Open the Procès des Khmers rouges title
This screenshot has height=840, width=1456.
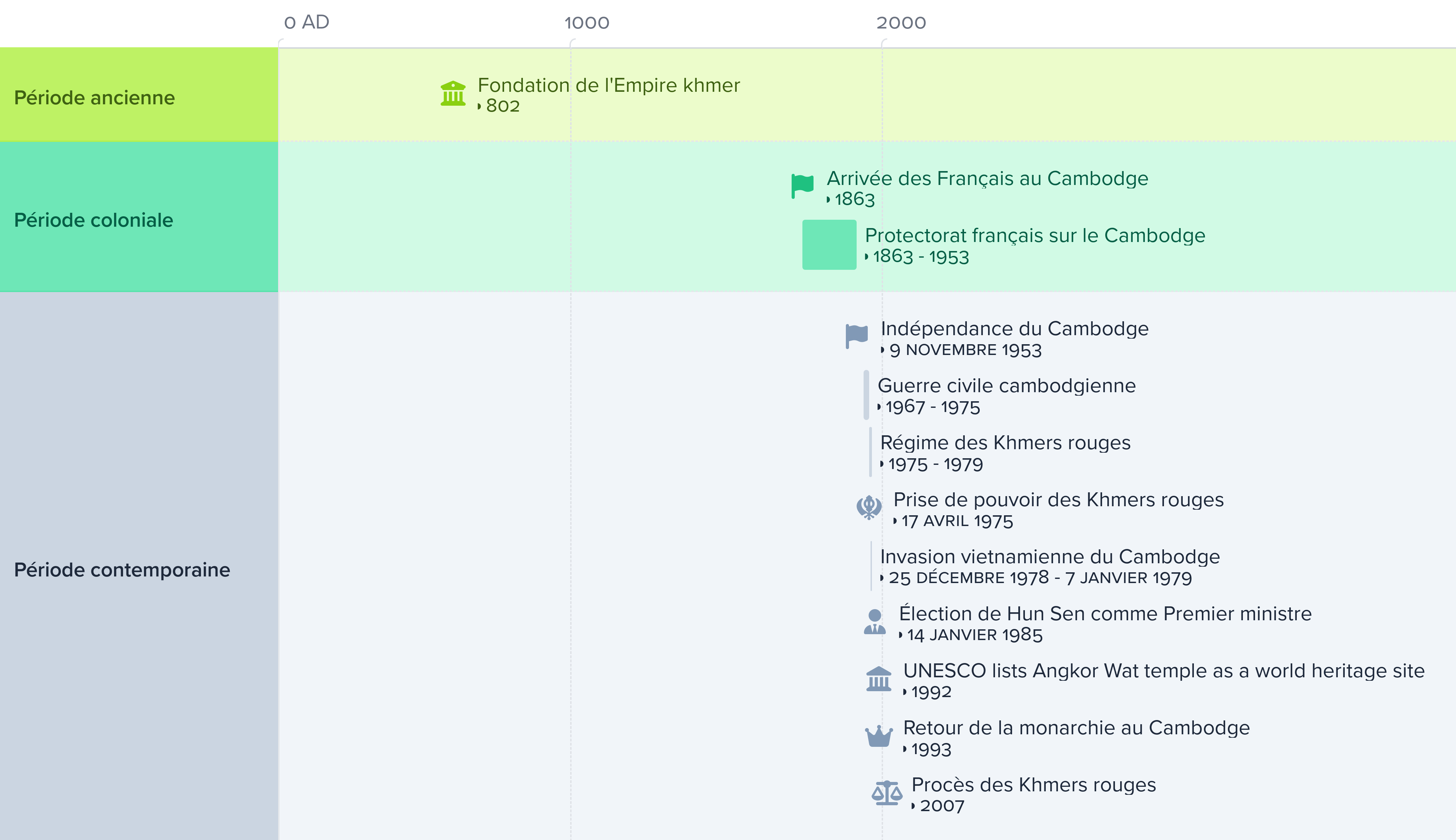(x=1033, y=785)
